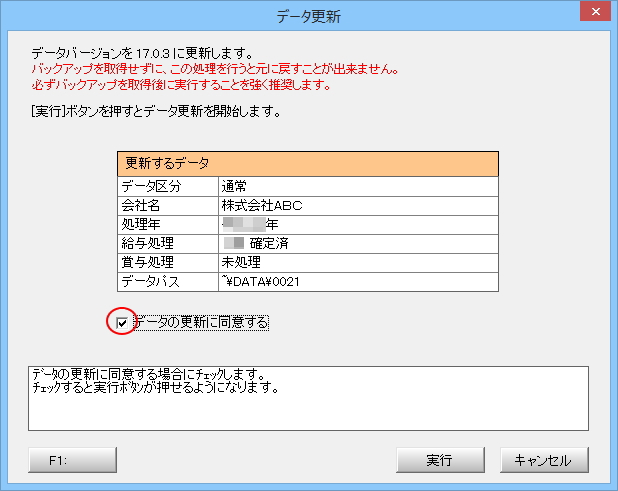Viewport: 618px width, 491px height.
Task: Click the キャンセル button
Action: coord(544,460)
